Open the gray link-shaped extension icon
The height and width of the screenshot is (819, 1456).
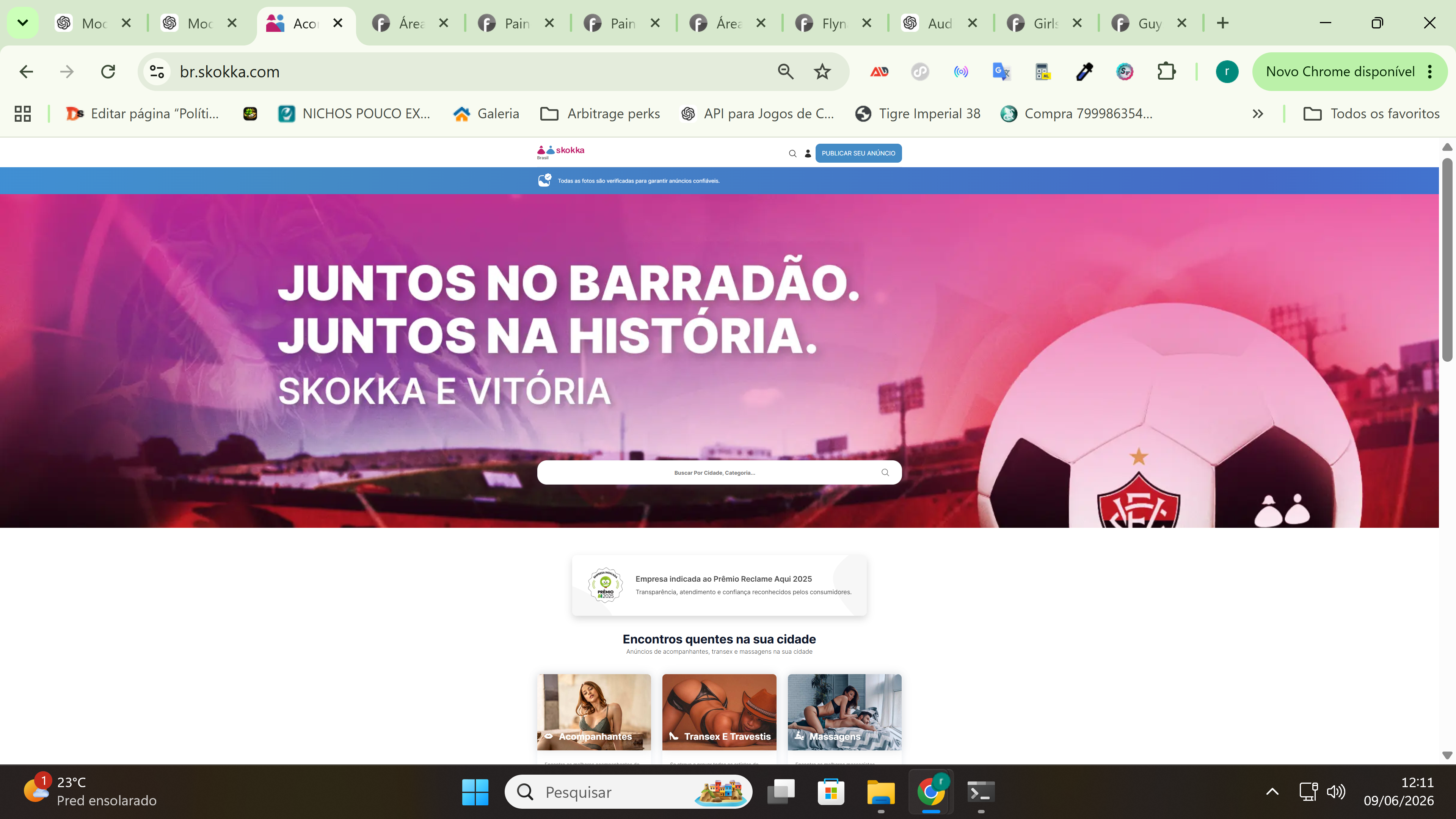(920, 72)
